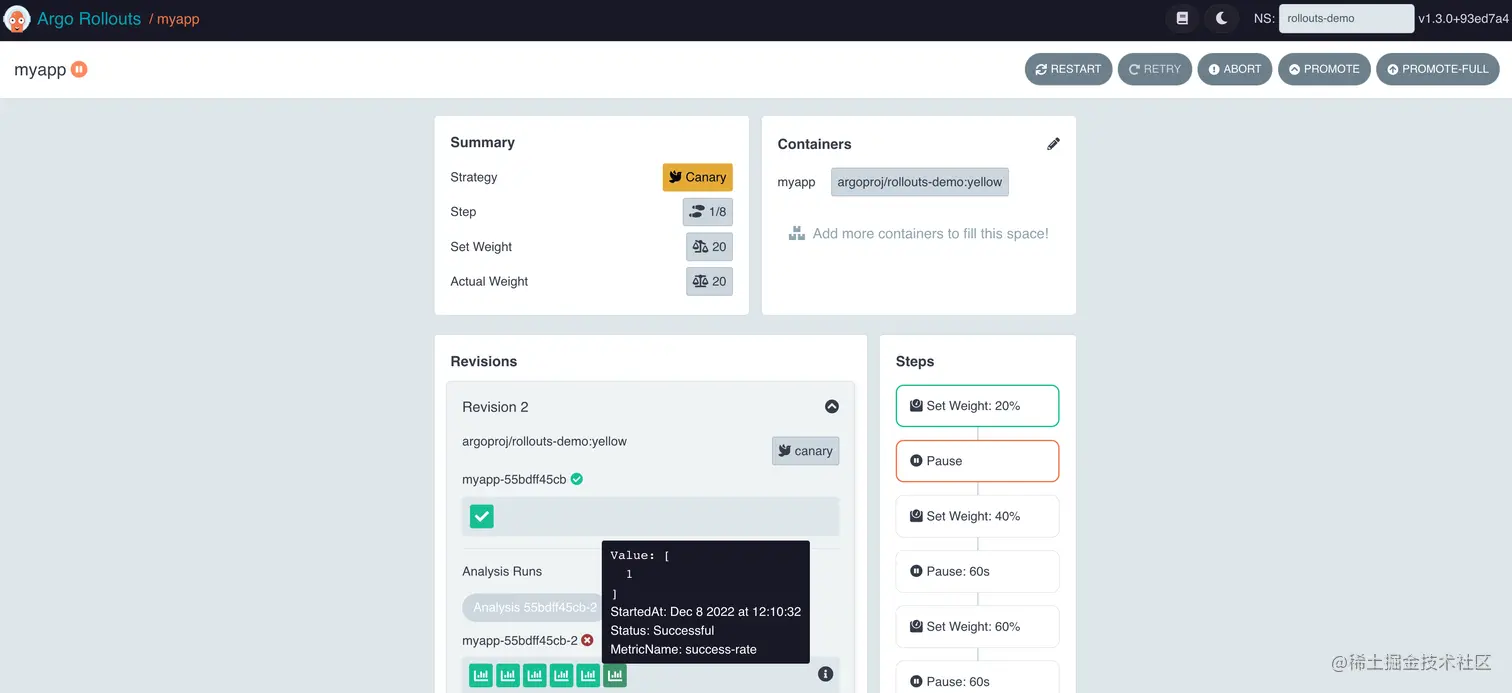1512x693 pixels.
Task: Click the Actual Weight 20 badge
Action: pos(709,281)
